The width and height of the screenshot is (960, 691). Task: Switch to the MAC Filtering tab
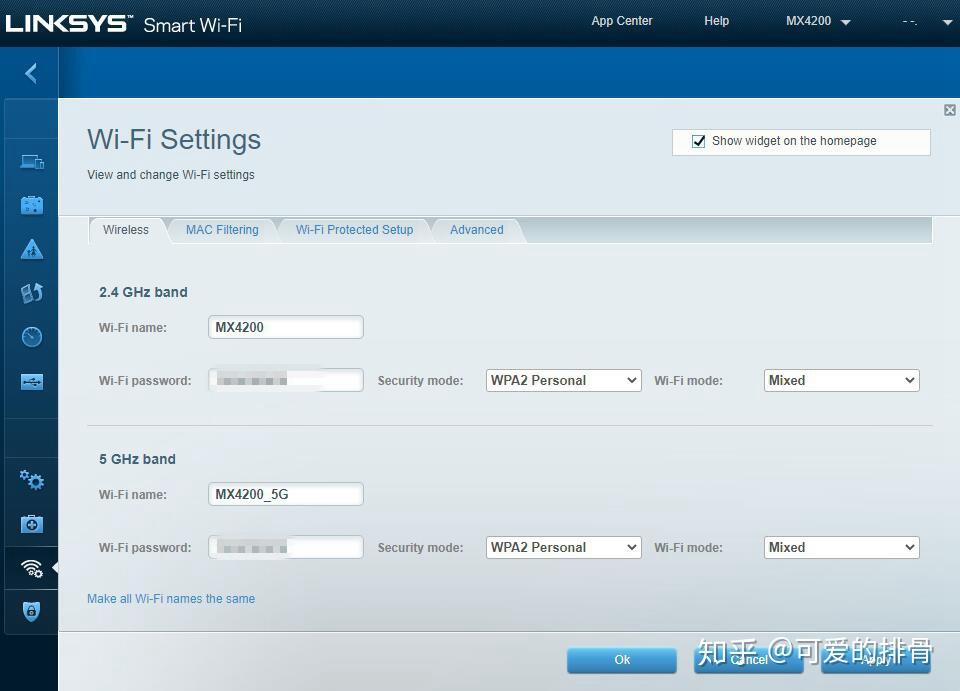222,230
